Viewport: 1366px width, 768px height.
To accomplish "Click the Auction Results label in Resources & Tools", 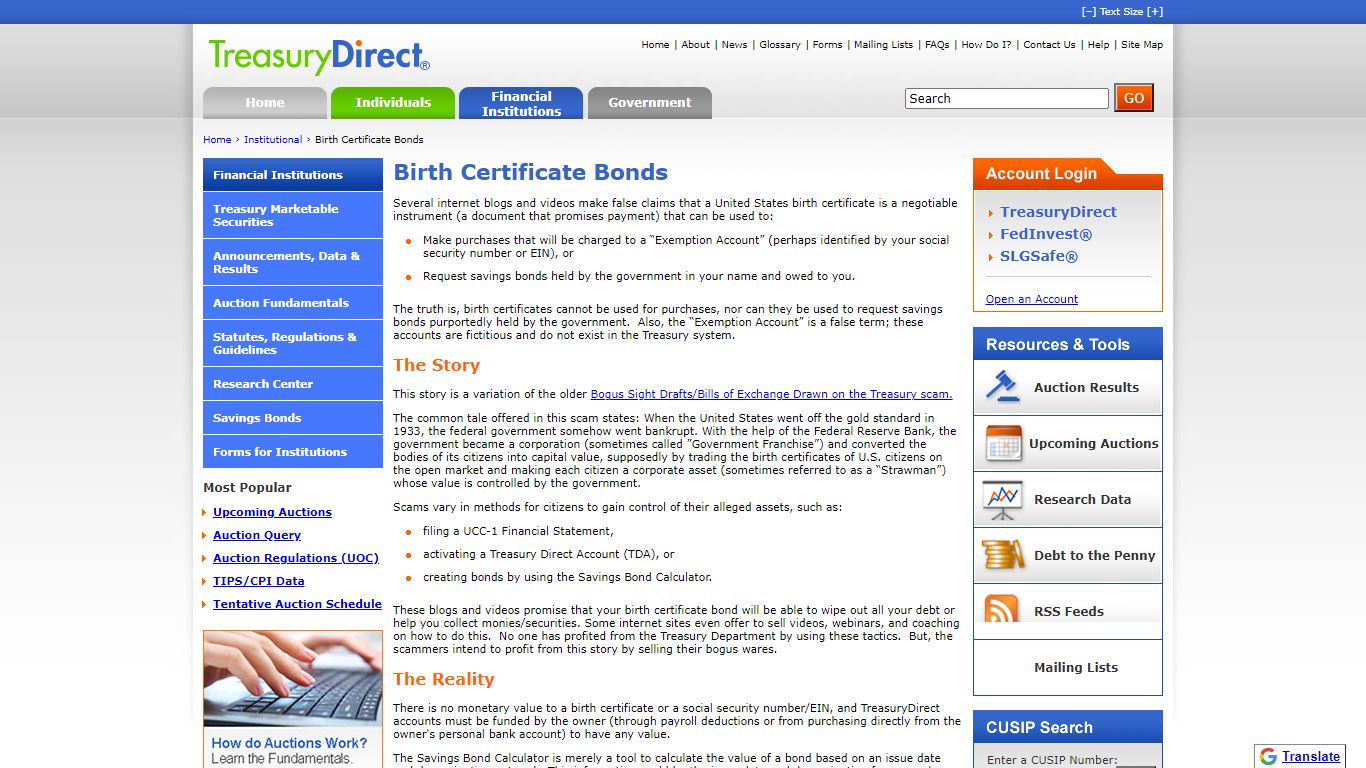I will pyautogui.click(x=1086, y=387).
